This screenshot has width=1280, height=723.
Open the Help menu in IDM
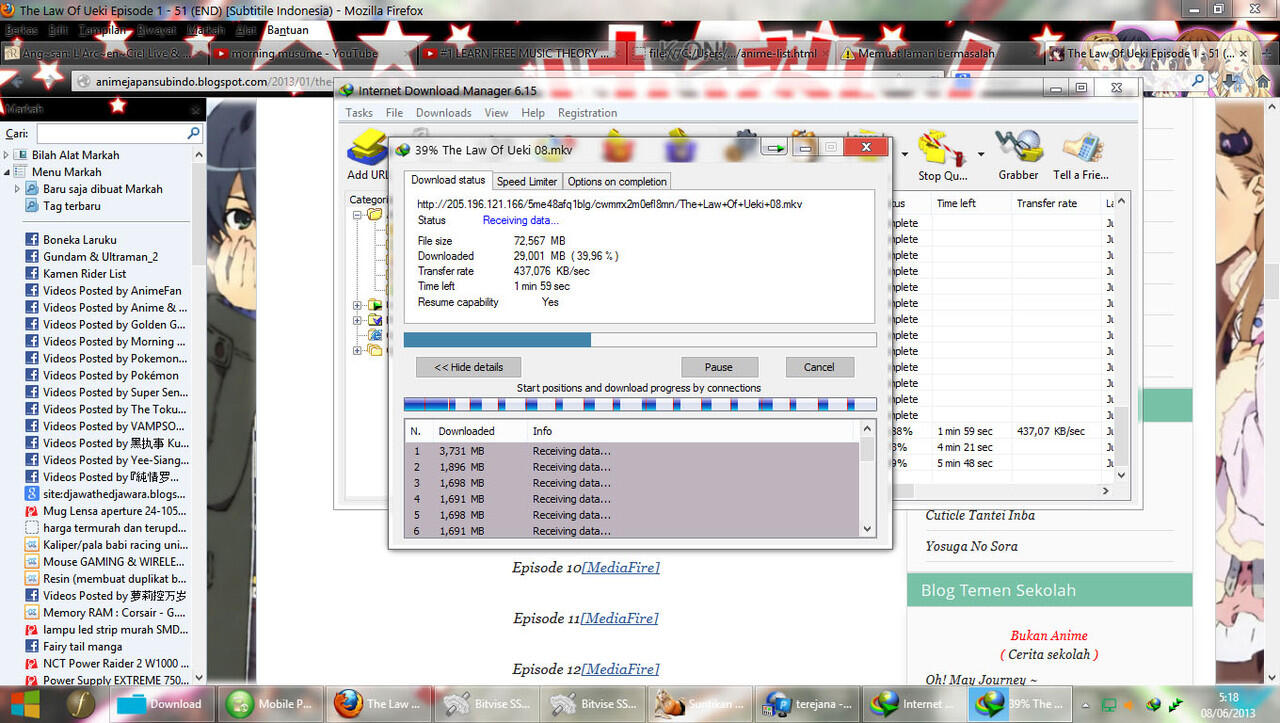533,113
